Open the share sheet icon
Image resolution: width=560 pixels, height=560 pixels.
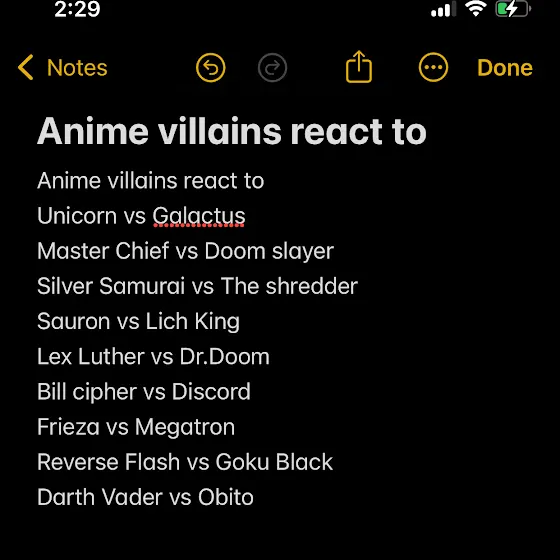(359, 67)
